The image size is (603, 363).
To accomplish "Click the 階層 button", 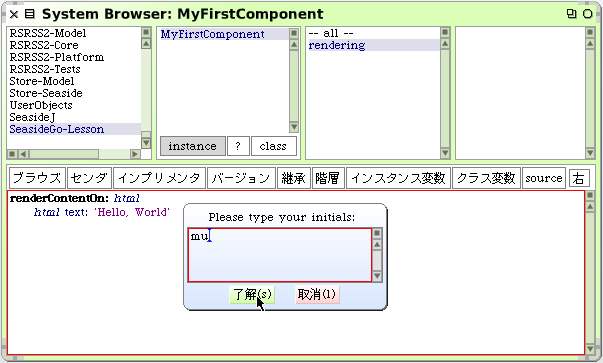I will pos(328,178).
